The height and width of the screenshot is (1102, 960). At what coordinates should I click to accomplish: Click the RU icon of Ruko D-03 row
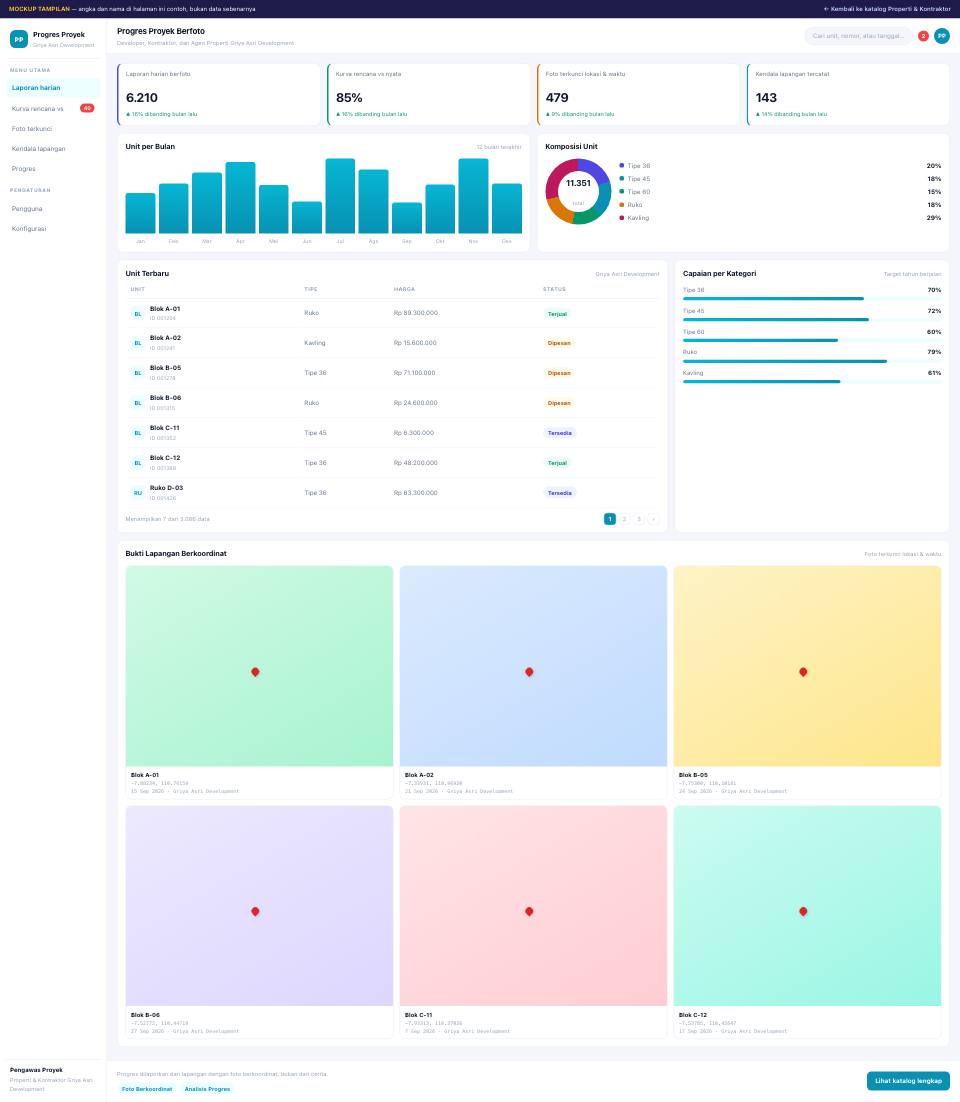coord(138,493)
